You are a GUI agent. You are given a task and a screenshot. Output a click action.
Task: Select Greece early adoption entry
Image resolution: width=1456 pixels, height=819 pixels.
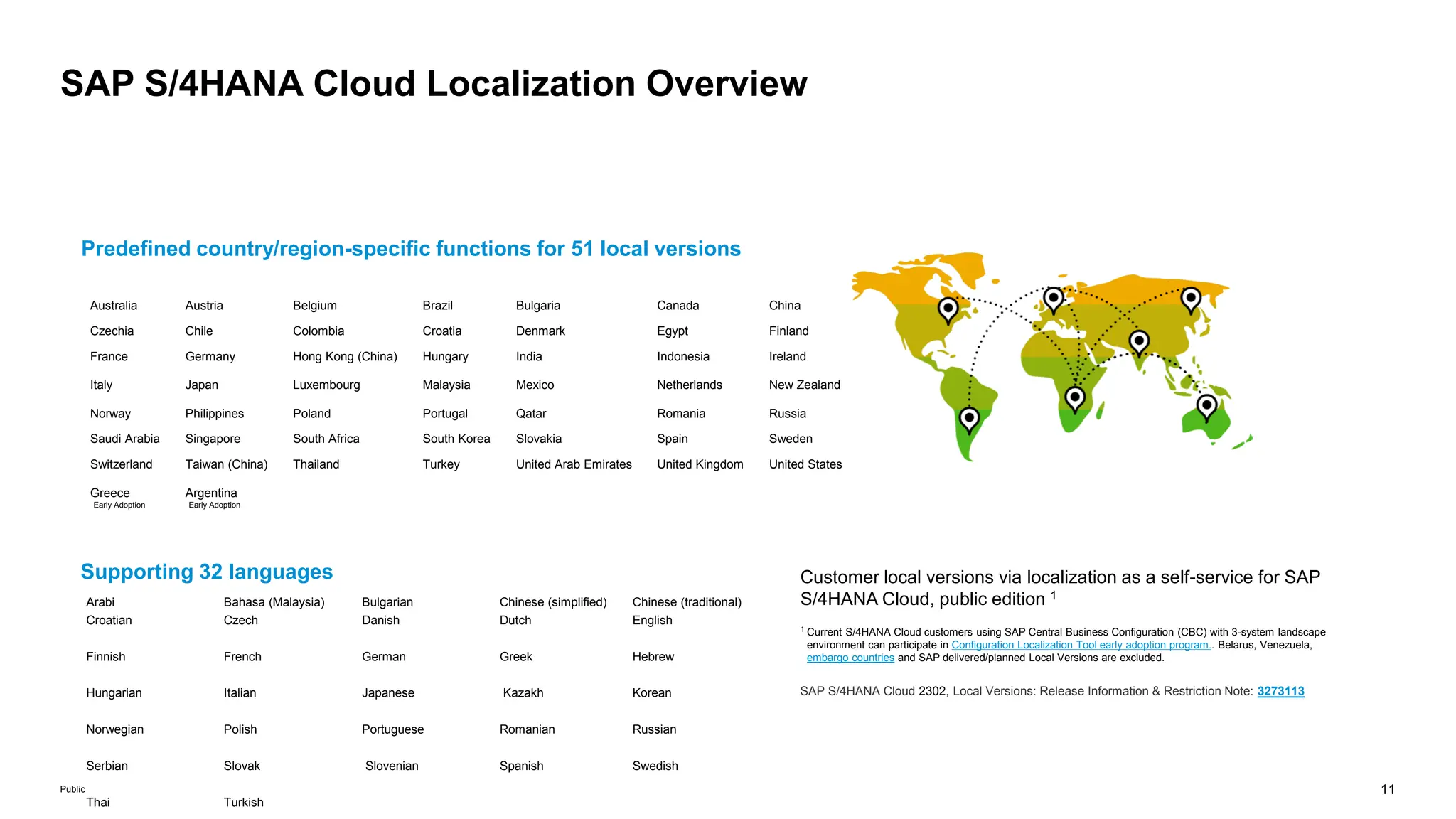click(117, 498)
